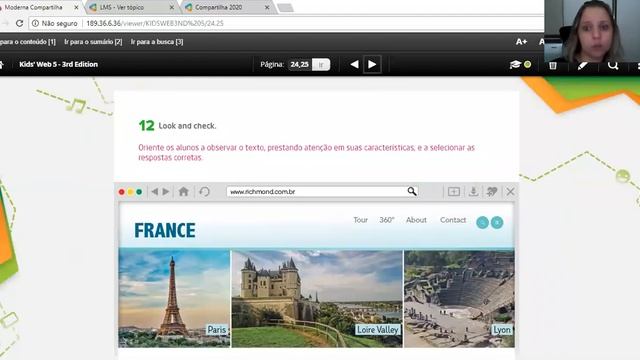Click the Look and check instruction text
Viewport: 640px width, 360px height.
coord(187,126)
